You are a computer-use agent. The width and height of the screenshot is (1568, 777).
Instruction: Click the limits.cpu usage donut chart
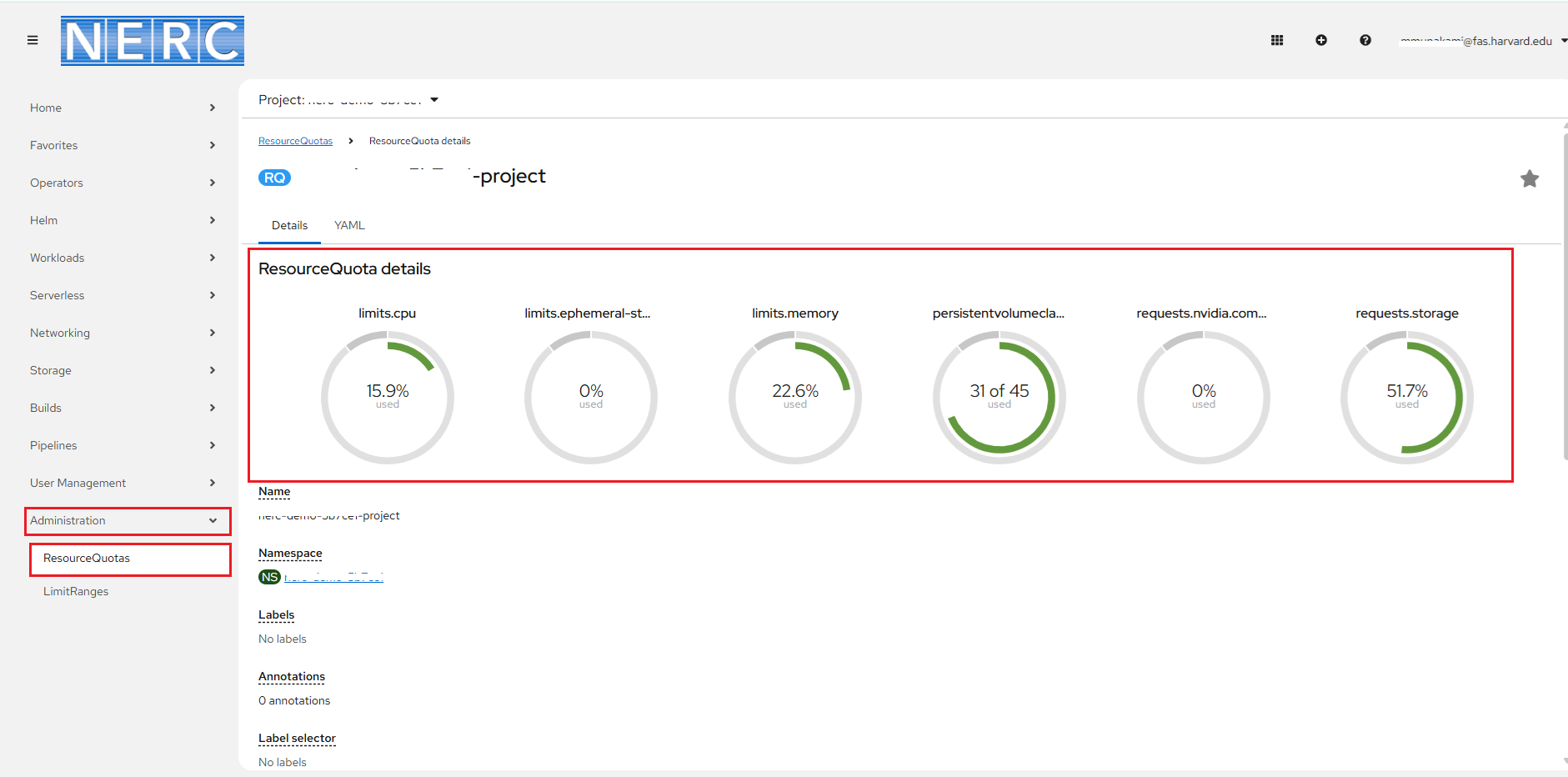pos(387,397)
